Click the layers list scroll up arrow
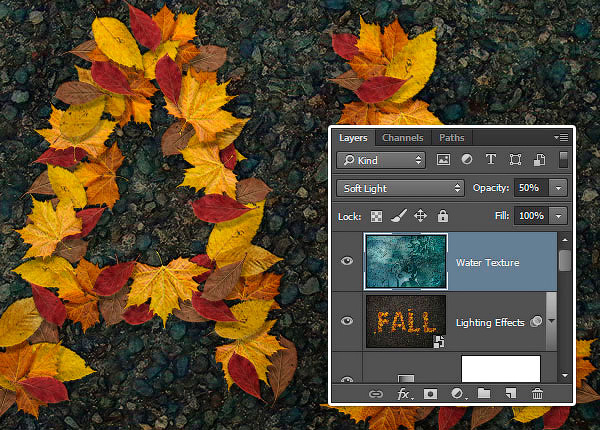 565,240
